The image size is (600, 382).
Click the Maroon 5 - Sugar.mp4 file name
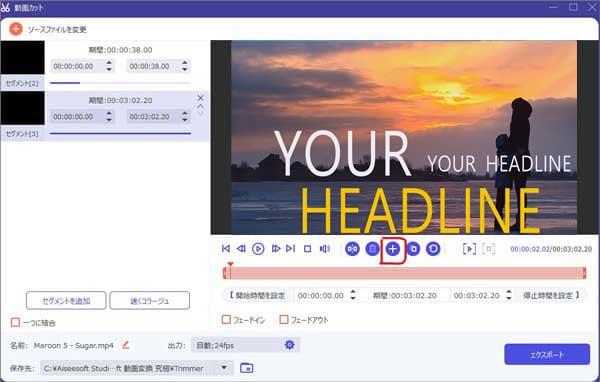click(x=73, y=345)
